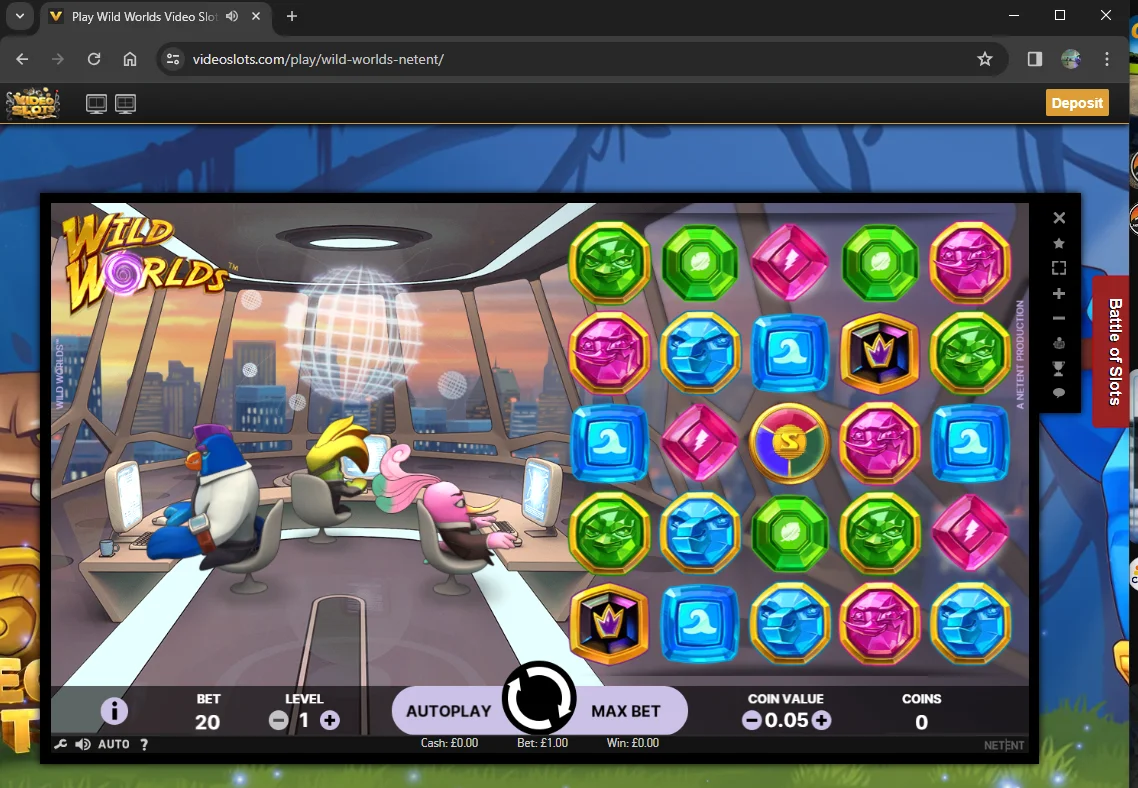Open the browser side panel
This screenshot has width=1138, height=788.
point(1035,59)
